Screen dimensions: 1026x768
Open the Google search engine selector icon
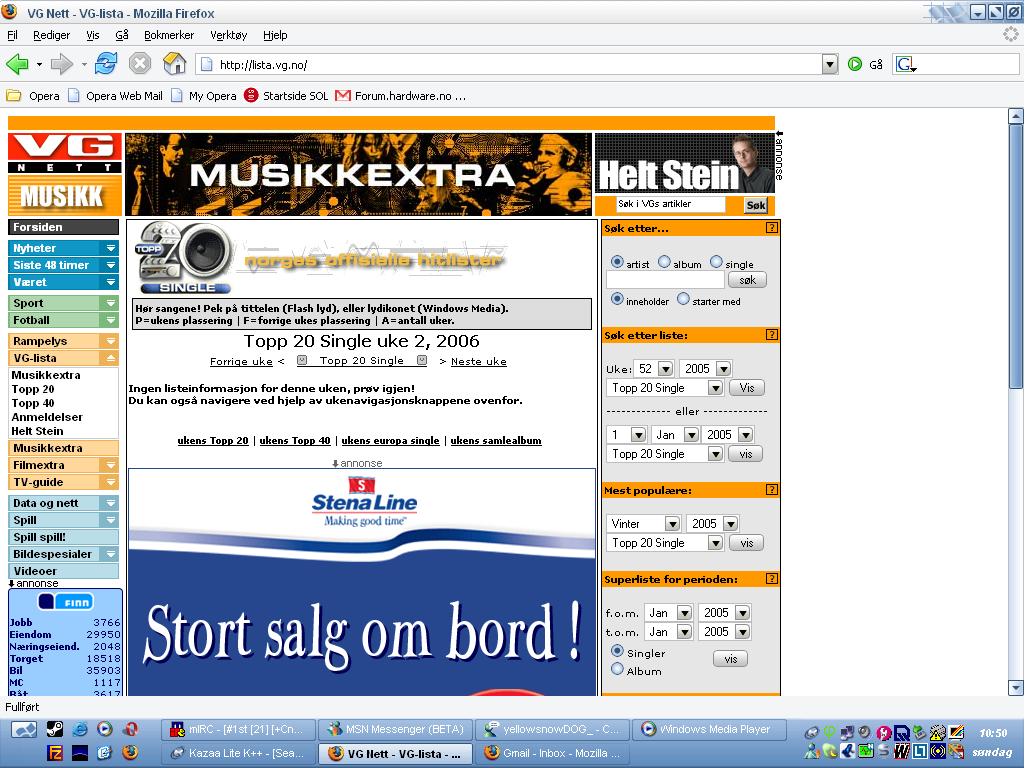coord(906,64)
